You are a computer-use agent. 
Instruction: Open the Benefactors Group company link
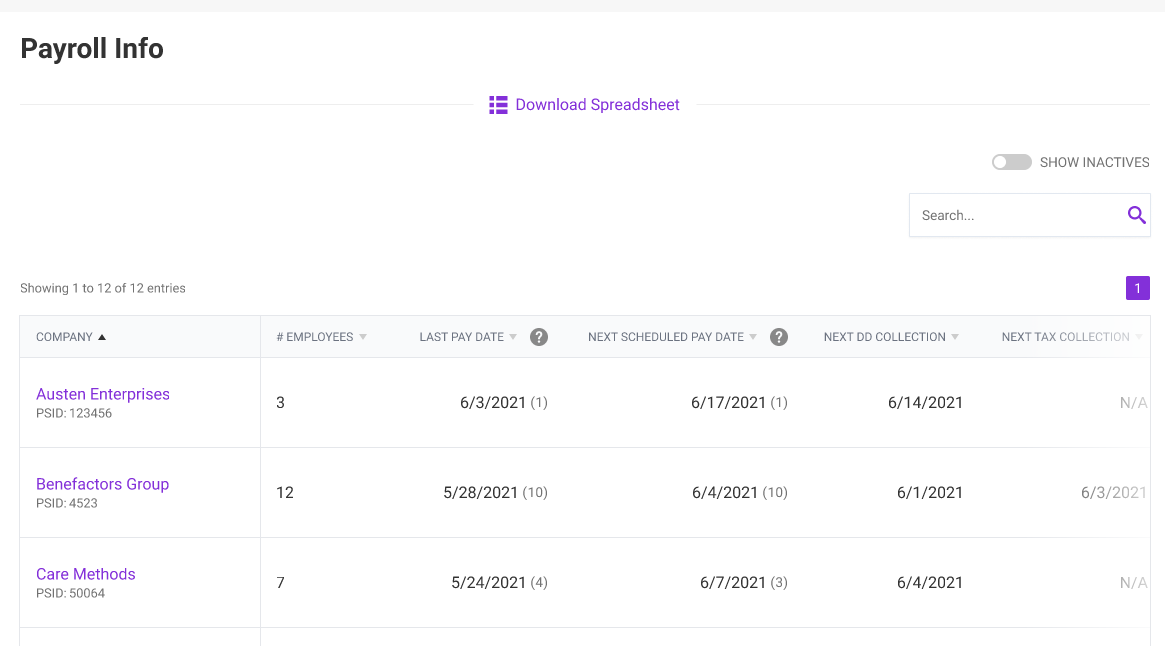[x=102, y=484]
